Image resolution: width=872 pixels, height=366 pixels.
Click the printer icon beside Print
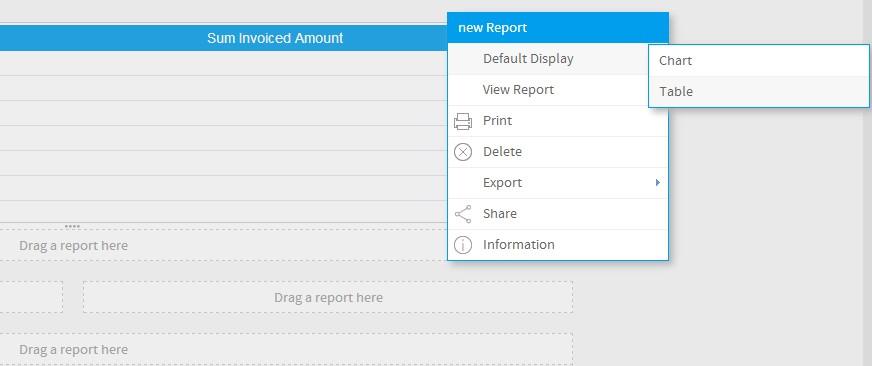463,121
